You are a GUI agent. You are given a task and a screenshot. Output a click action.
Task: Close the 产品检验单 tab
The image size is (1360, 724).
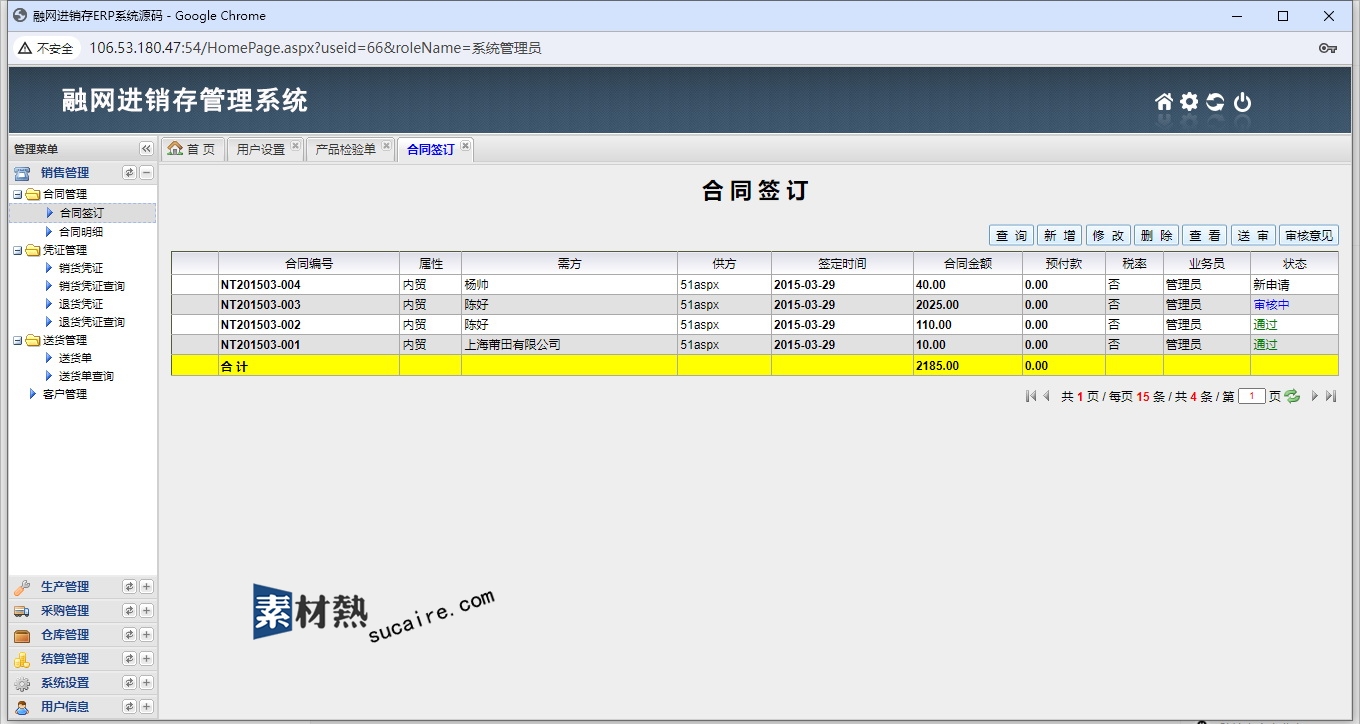[x=386, y=147]
